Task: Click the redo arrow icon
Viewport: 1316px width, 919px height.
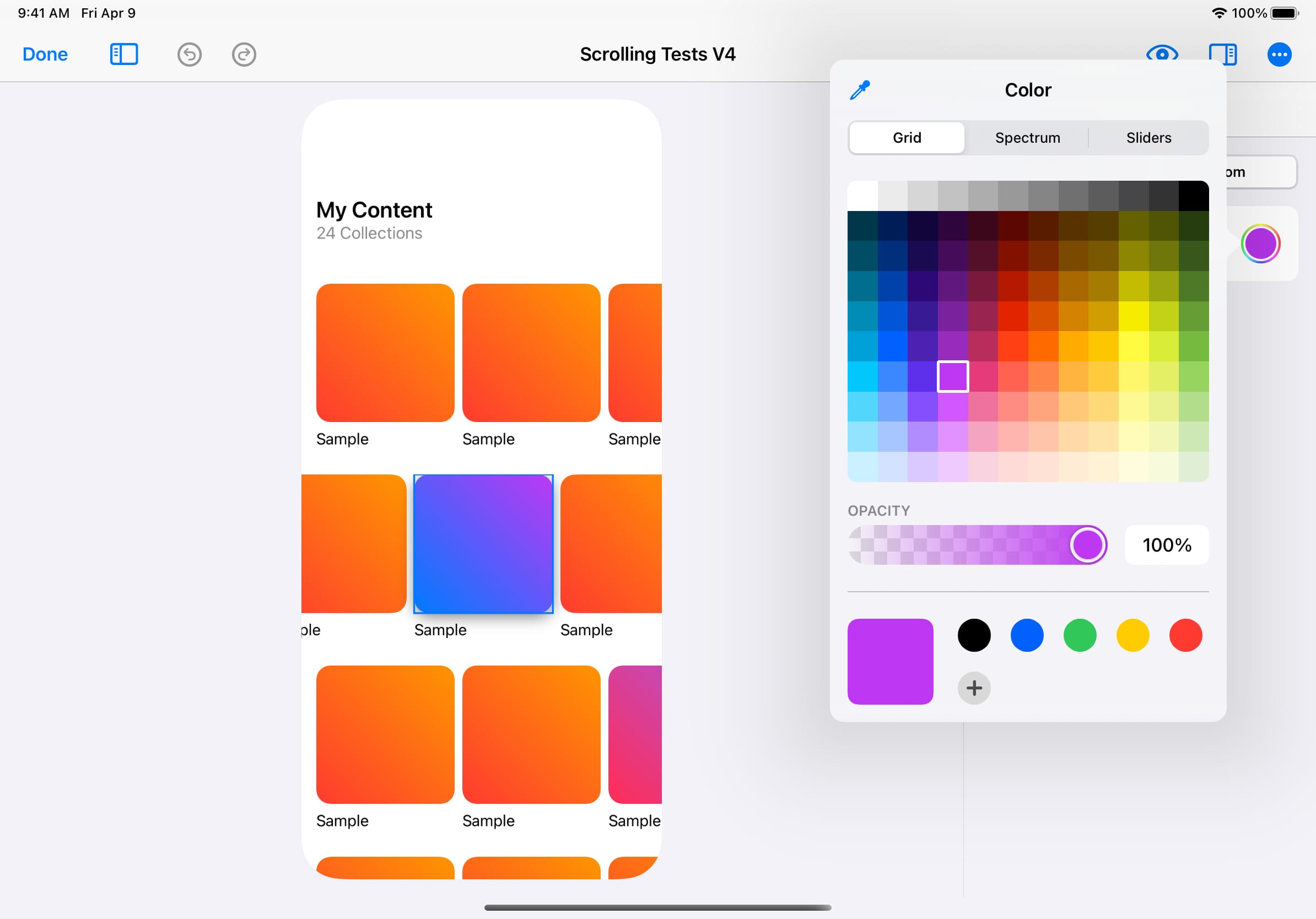Action: [x=244, y=55]
